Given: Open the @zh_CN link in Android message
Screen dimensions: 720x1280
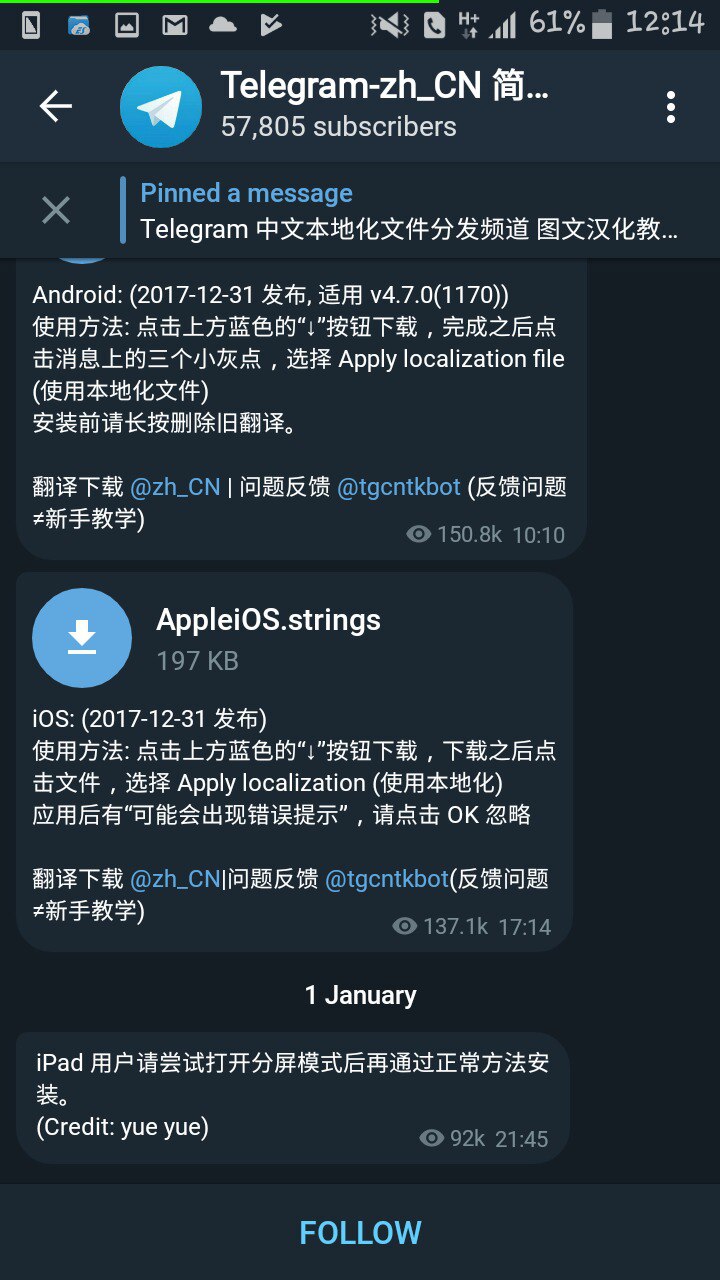Looking at the screenshot, I should tap(175, 487).
